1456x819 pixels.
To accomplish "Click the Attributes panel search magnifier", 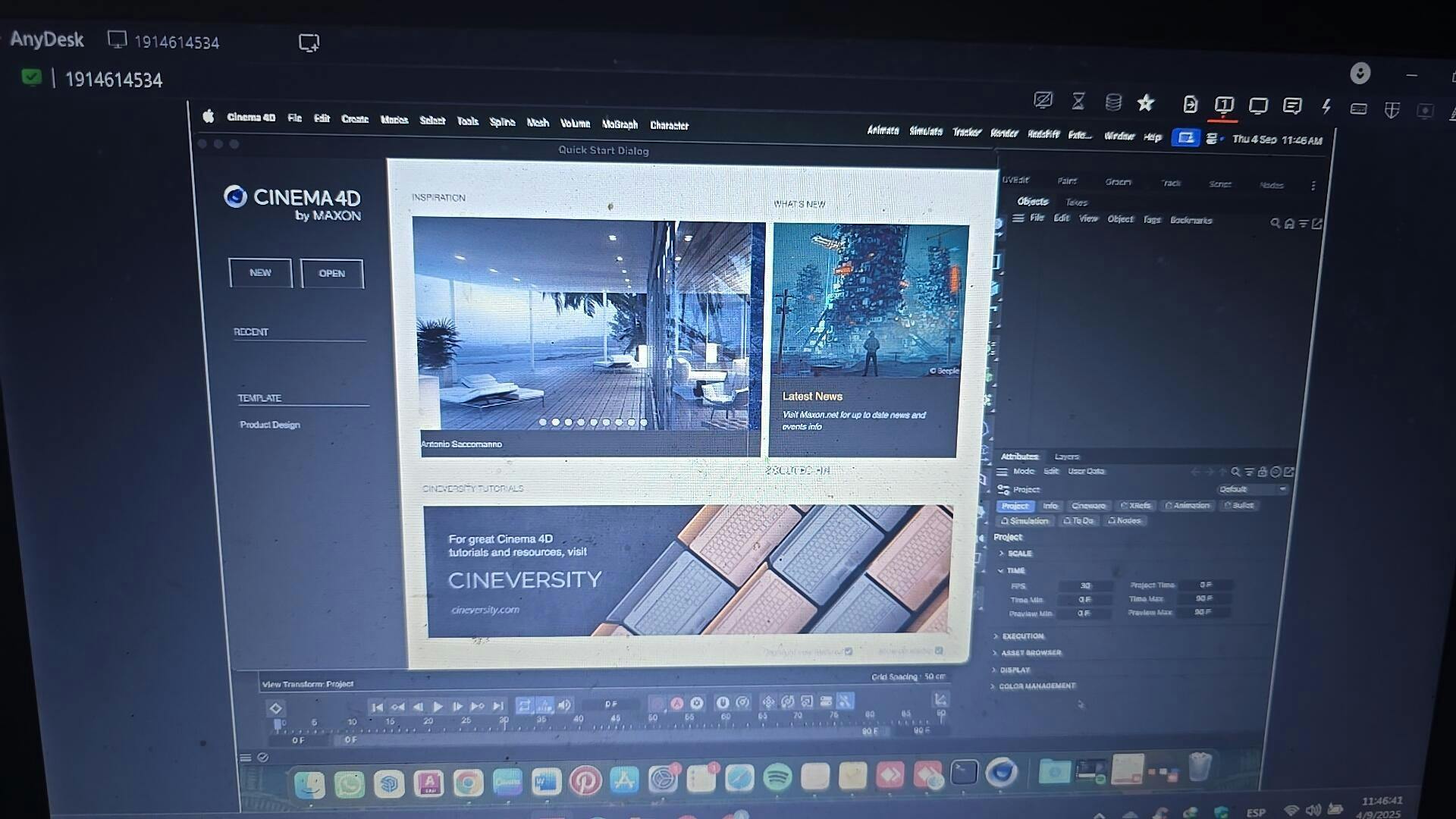I will [x=1235, y=472].
